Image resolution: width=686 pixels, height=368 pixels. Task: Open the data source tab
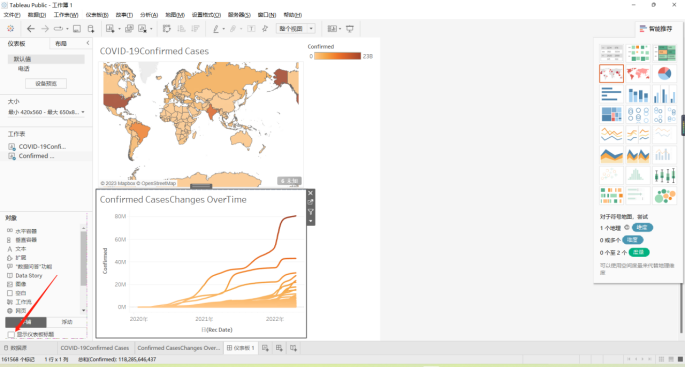(x=16, y=348)
